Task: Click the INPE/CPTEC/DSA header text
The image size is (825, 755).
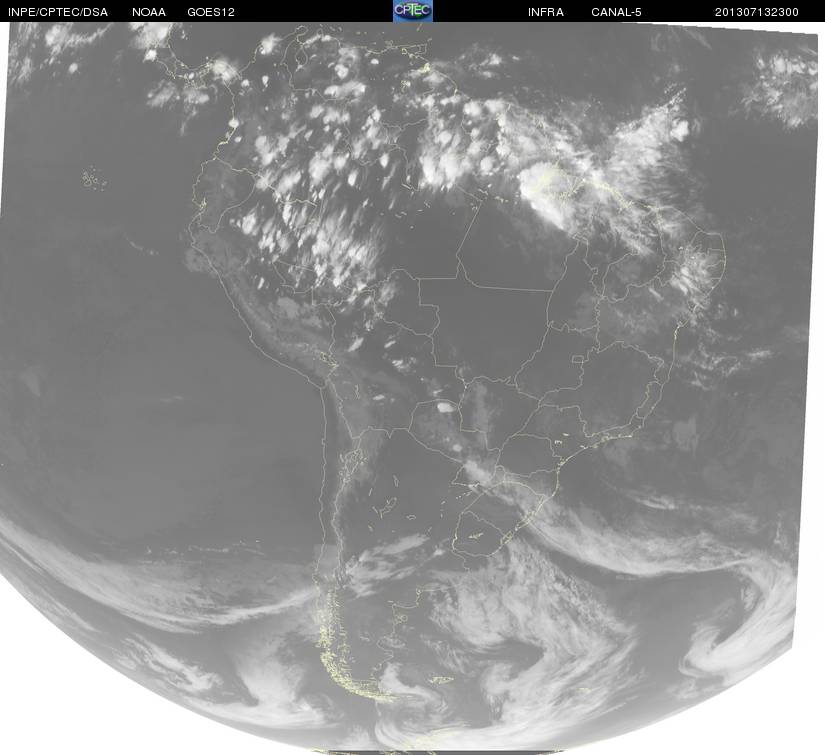Action: click(x=58, y=12)
